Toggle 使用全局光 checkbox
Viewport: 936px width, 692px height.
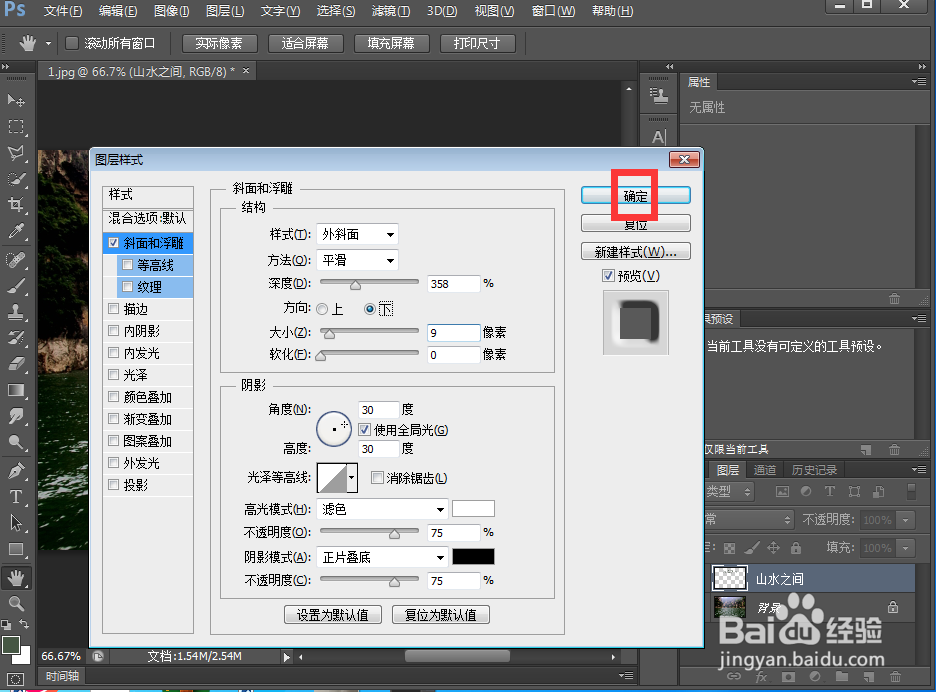tap(364, 429)
